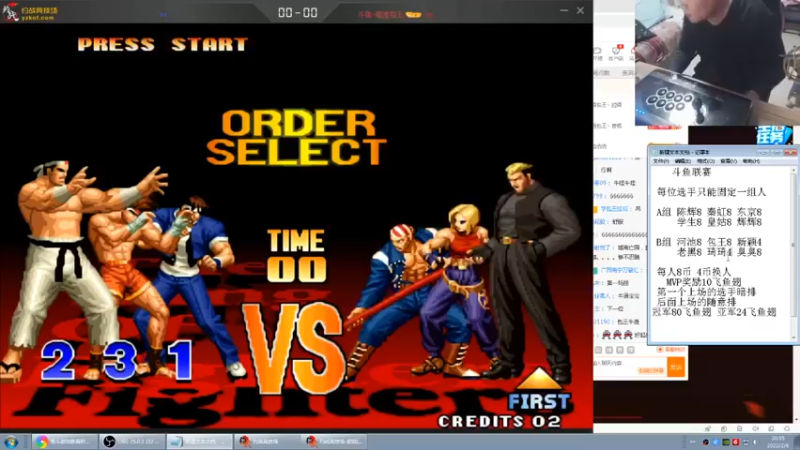
Task: Open the 帮助(H) menu in Notepad
Action: click(751, 161)
